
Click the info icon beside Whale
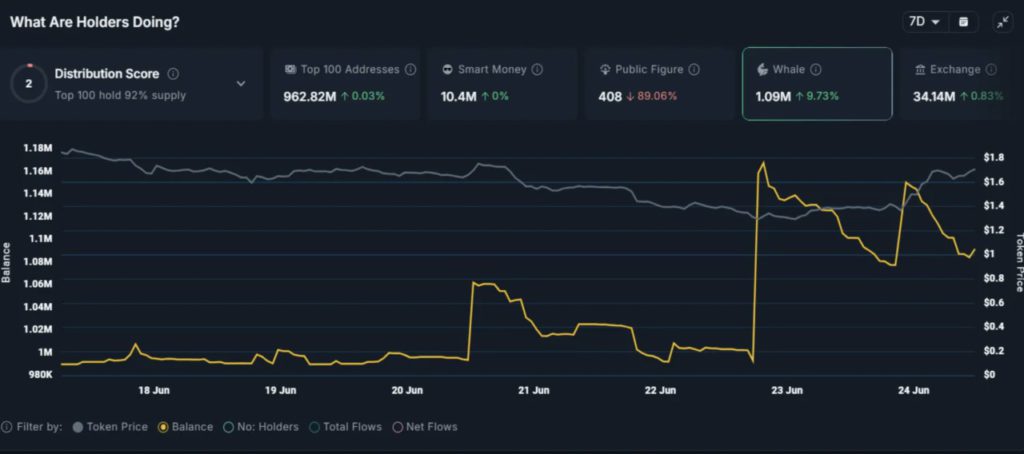[x=816, y=70]
